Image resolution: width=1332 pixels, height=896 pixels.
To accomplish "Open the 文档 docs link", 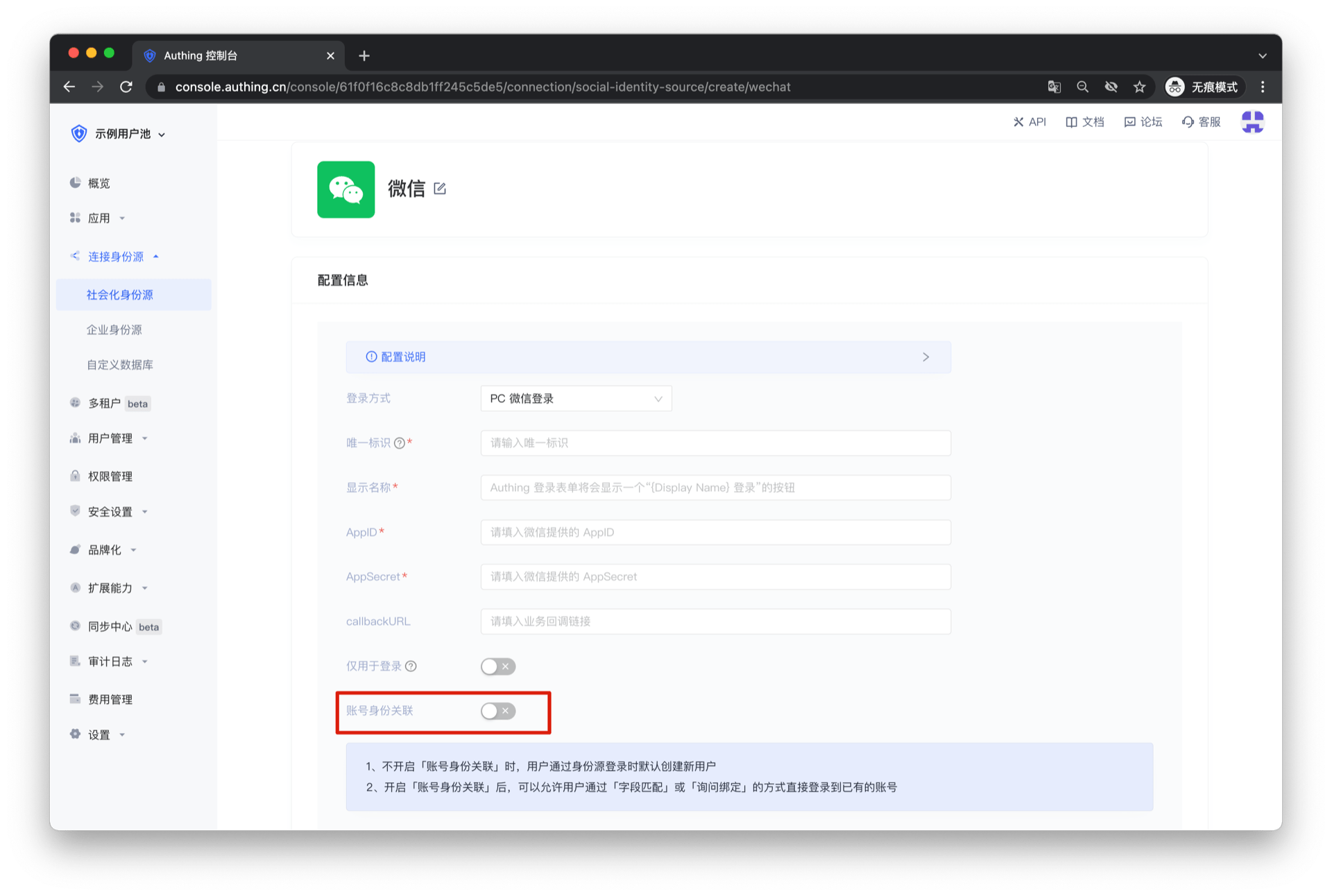I will tap(1085, 122).
